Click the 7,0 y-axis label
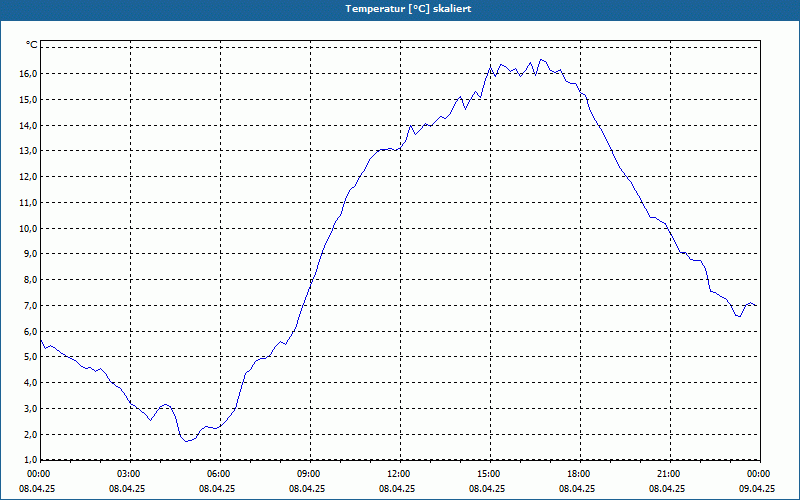This screenshot has width=800, height=500. [31, 306]
